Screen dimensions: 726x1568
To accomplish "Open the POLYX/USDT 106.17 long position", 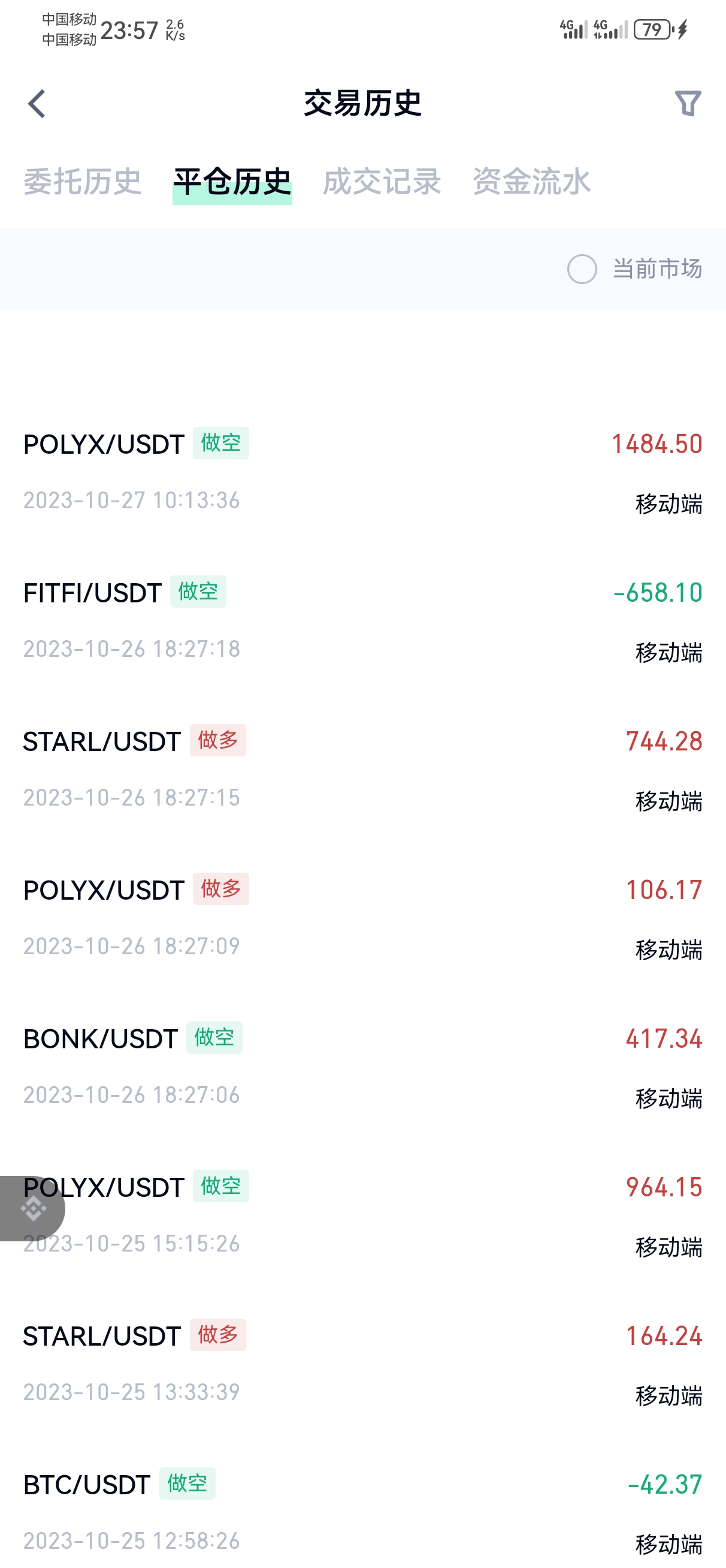I will click(x=362, y=916).
